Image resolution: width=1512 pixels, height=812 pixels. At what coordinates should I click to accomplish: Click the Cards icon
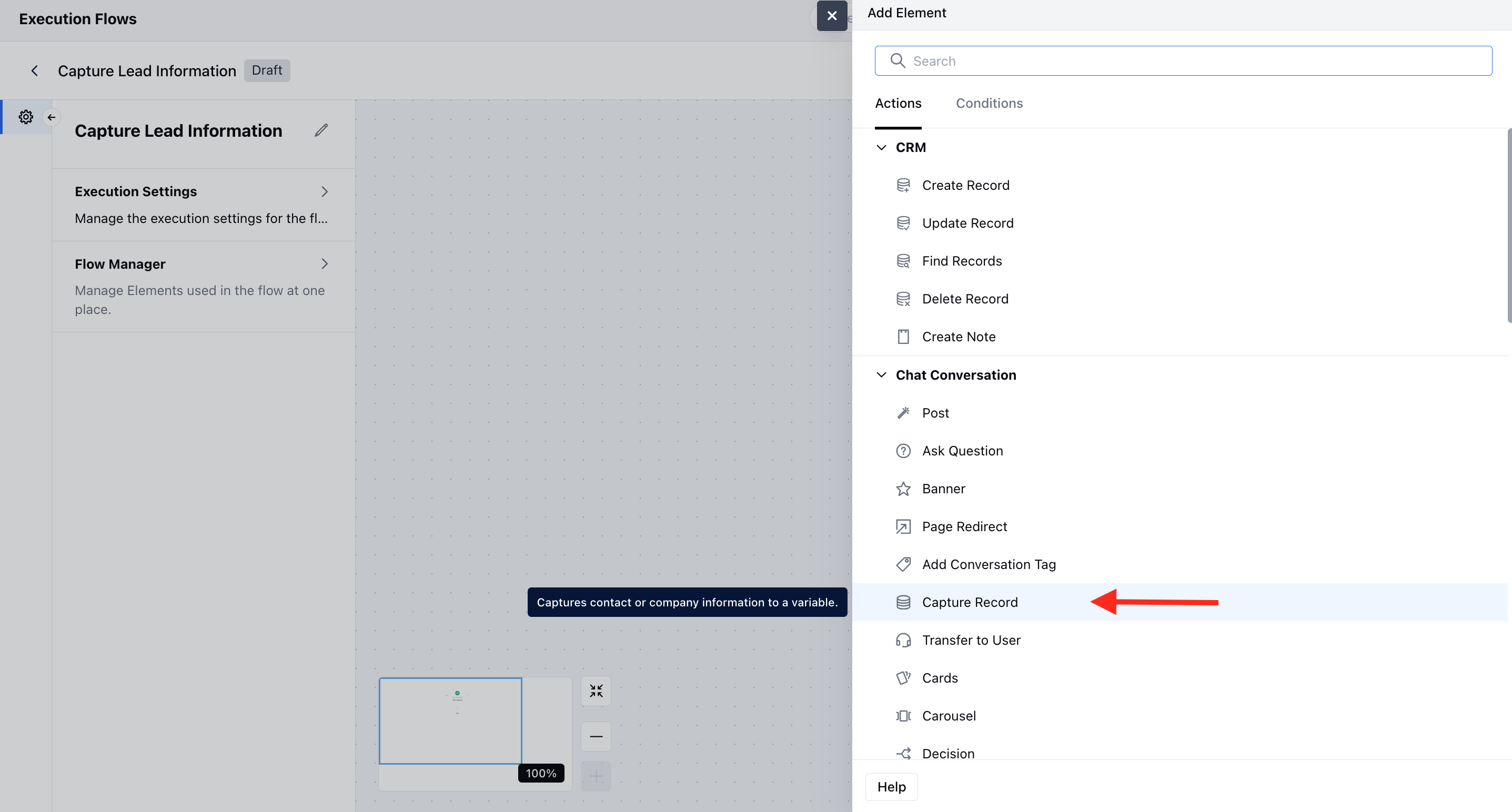(903, 678)
